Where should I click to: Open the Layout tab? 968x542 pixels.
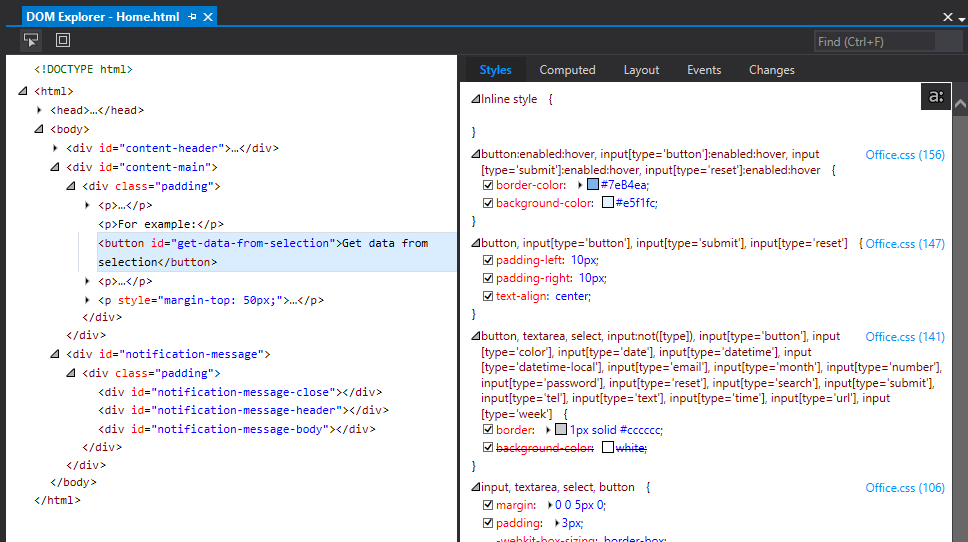641,70
